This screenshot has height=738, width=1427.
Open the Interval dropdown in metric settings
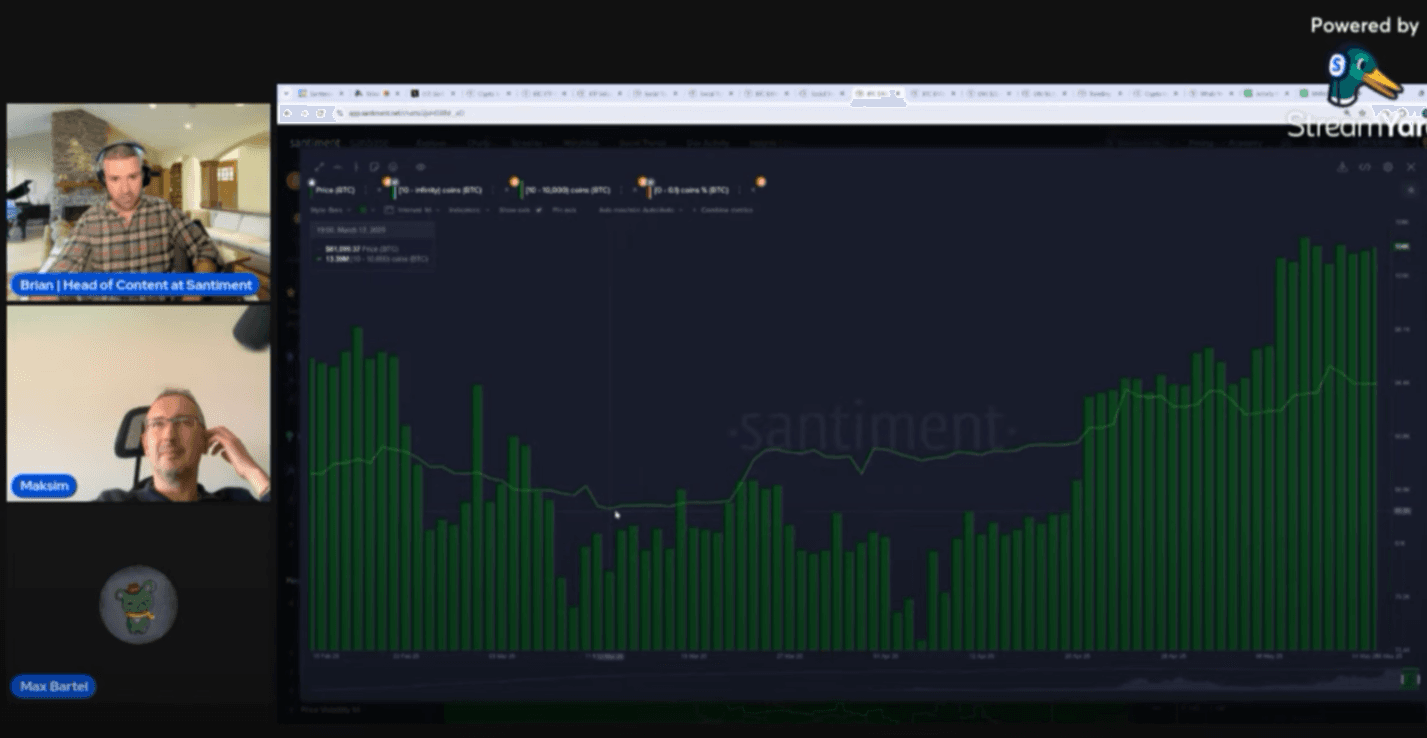[412, 210]
